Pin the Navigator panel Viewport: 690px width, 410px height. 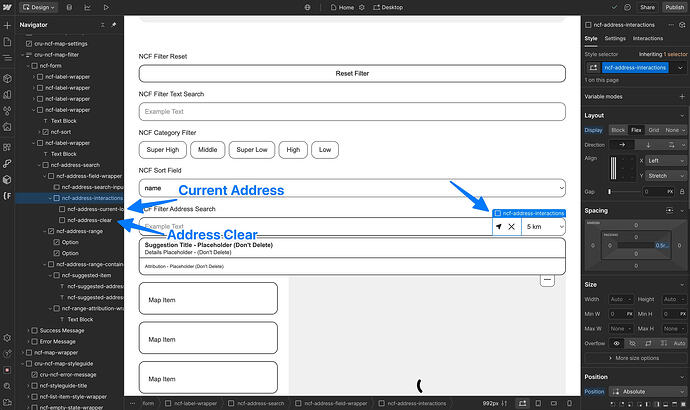point(114,25)
